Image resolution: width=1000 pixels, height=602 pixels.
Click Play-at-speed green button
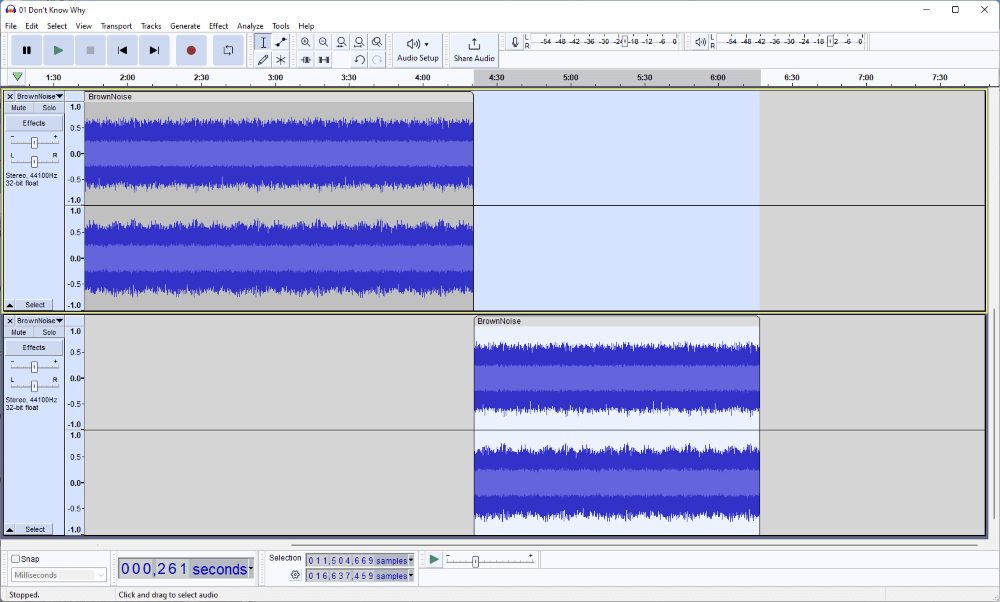click(434, 559)
